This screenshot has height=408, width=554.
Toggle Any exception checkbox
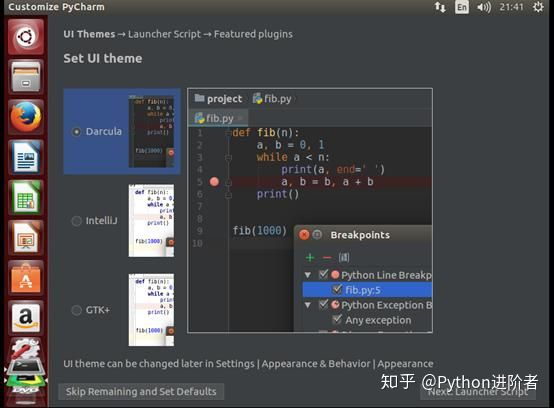coord(337,320)
